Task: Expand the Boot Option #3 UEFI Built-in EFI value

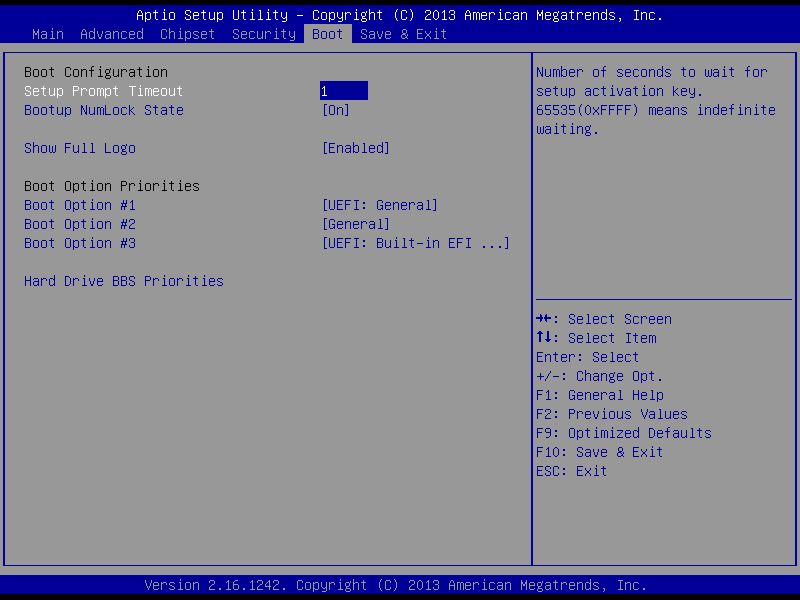Action: coord(416,243)
